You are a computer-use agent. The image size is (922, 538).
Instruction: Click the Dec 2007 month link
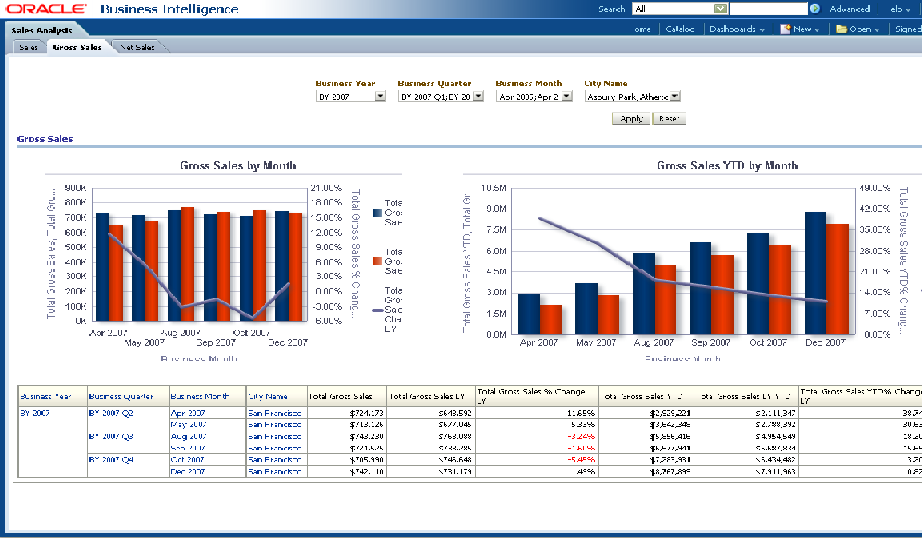(x=188, y=471)
